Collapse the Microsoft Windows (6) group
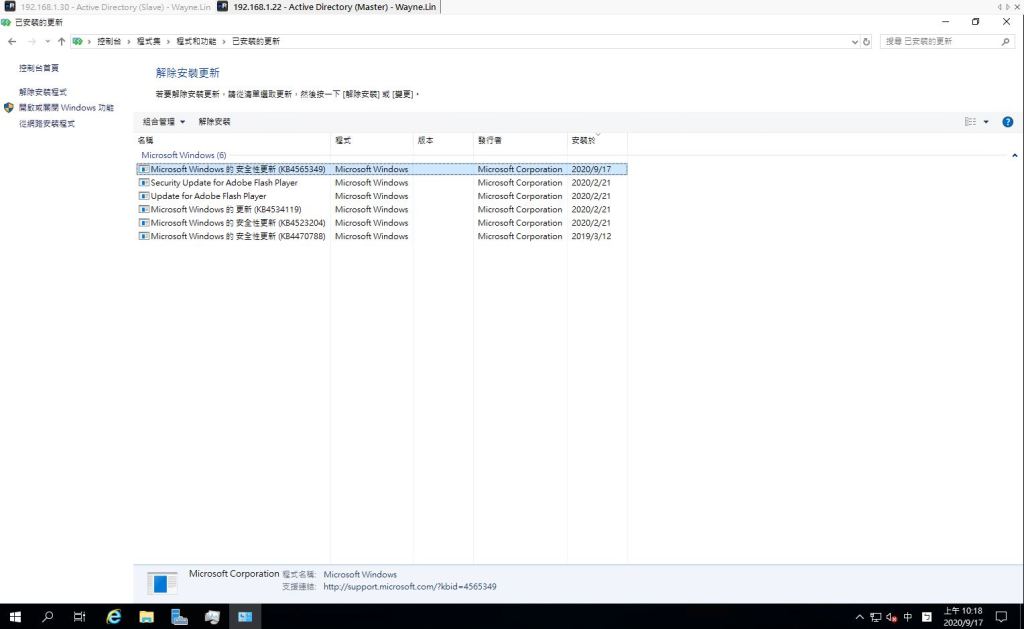 click(x=1014, y=156)
